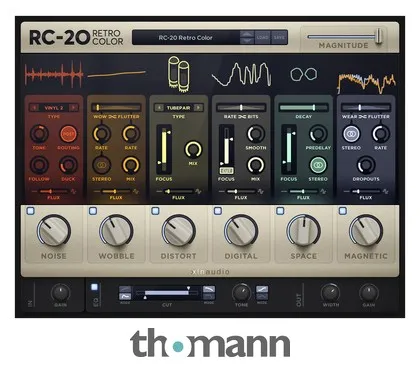The height and width of the screenshot is (367, 420).
Task: Click the large DIGITAL amount knob
Action: click(x=241, y=231)
